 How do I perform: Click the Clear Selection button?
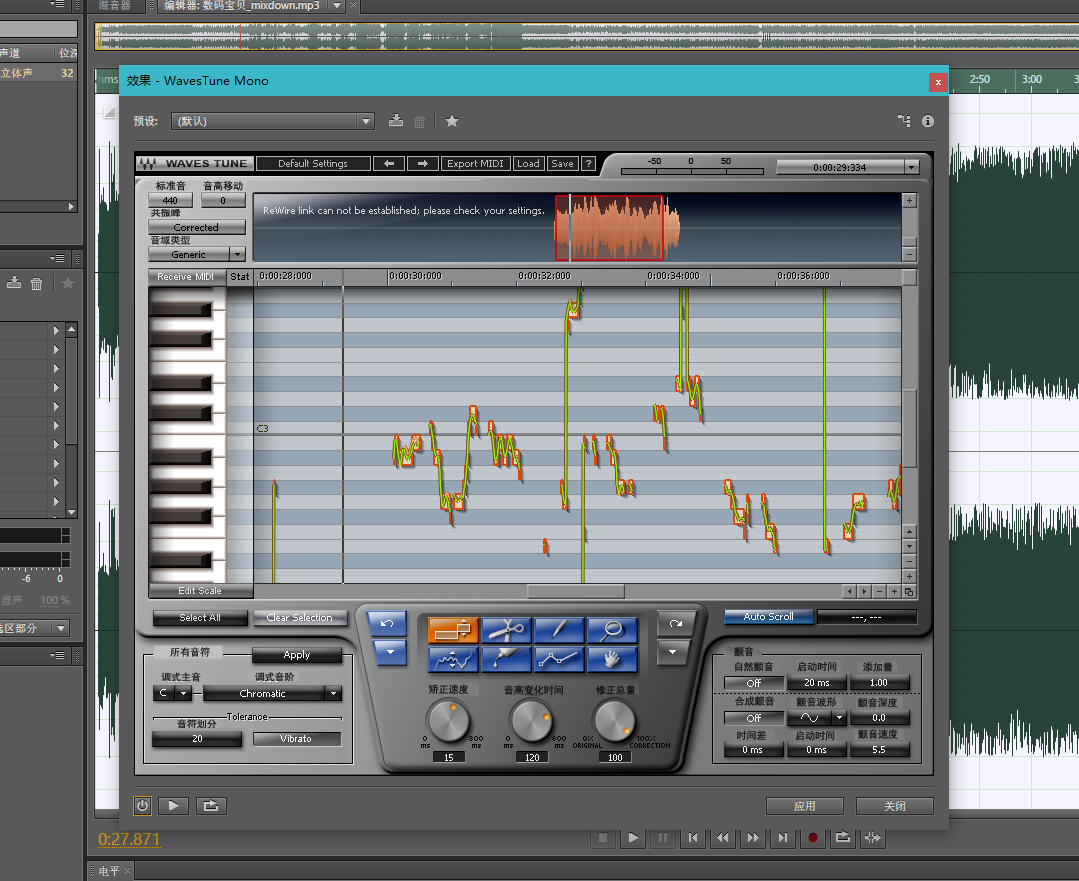[x=299, y=617]
